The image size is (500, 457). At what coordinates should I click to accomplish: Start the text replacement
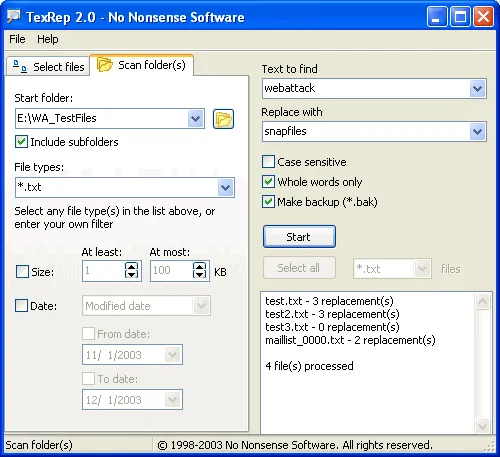(299, 237)
